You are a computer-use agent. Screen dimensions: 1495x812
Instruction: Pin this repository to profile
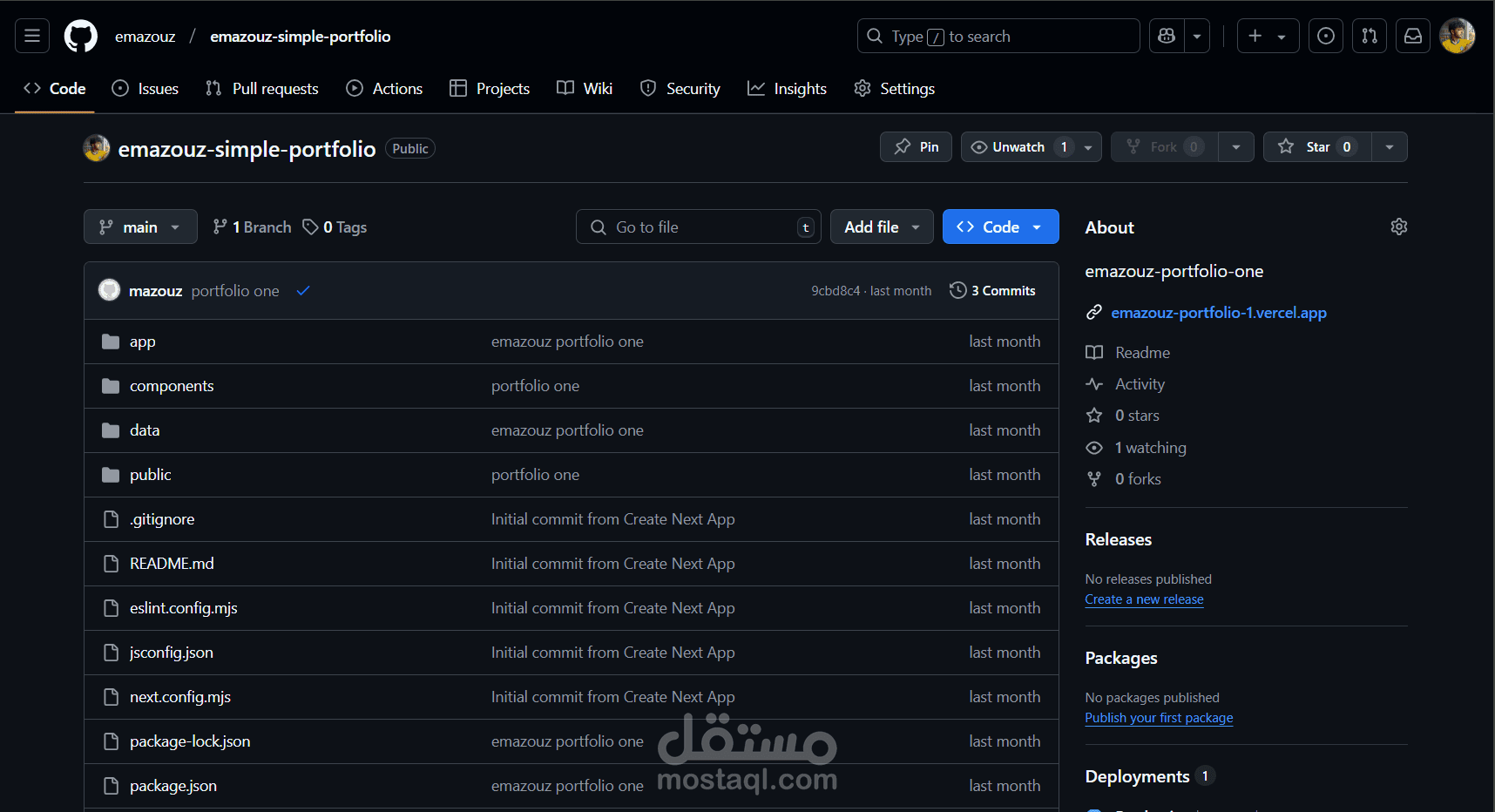[x=916, y=147]
